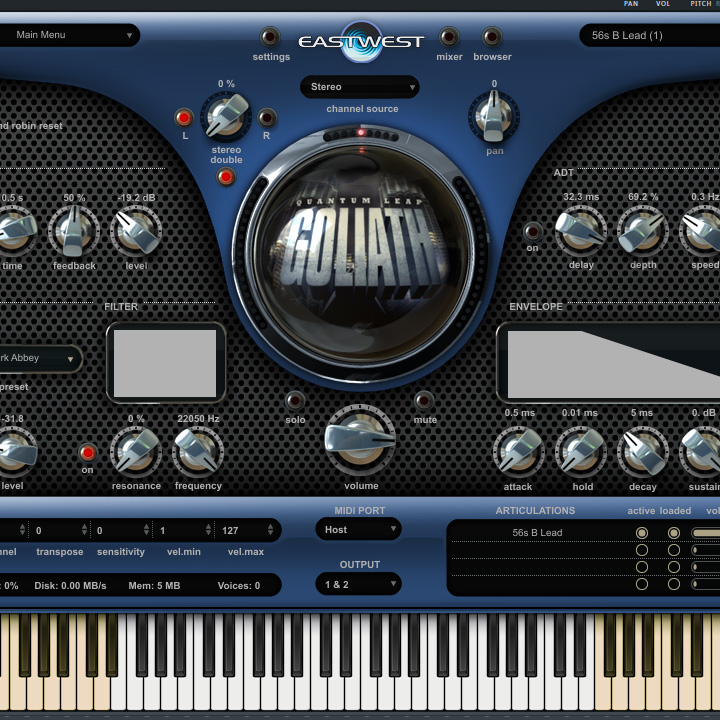This screenshot has width=720, height=720.
Task: Open the Main Menu dropdown
Action: pos(70,35)
